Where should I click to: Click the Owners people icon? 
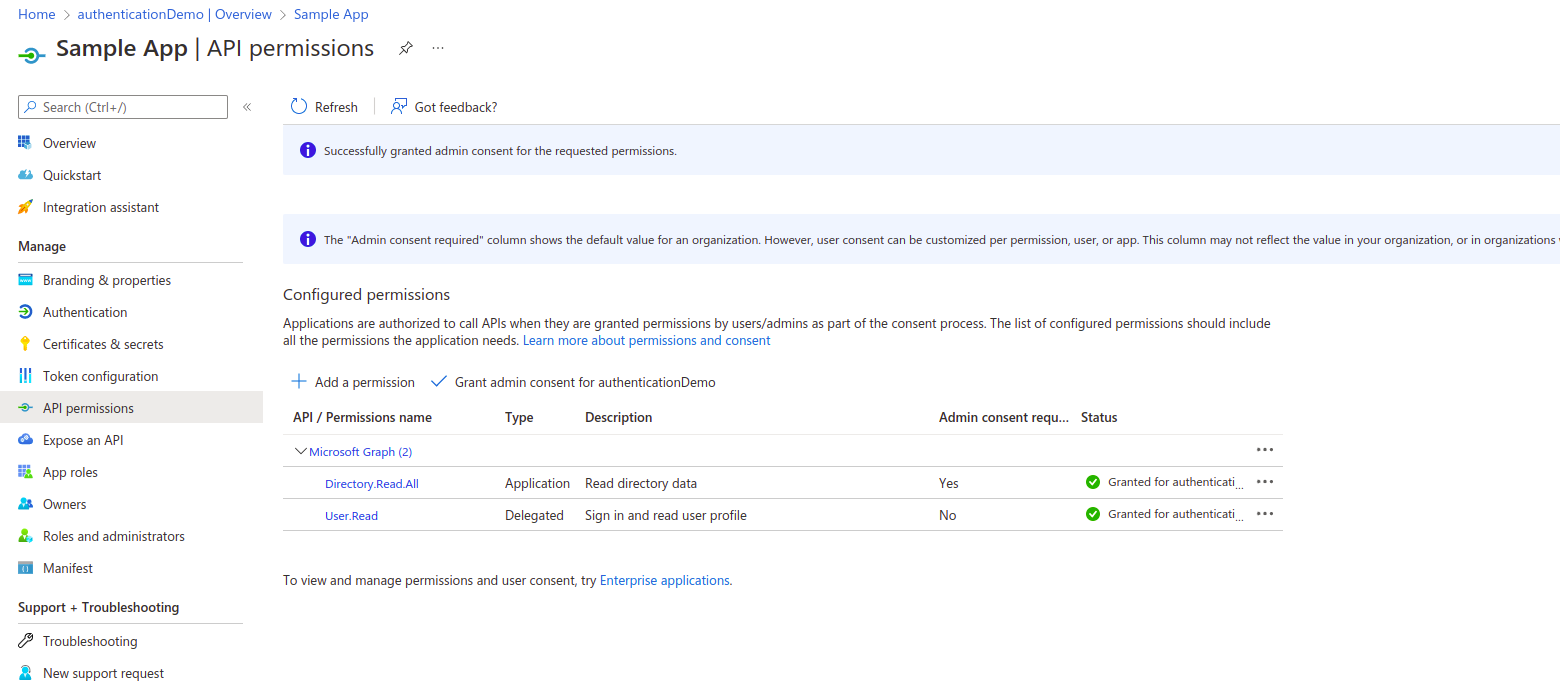(x=26, y=504)
